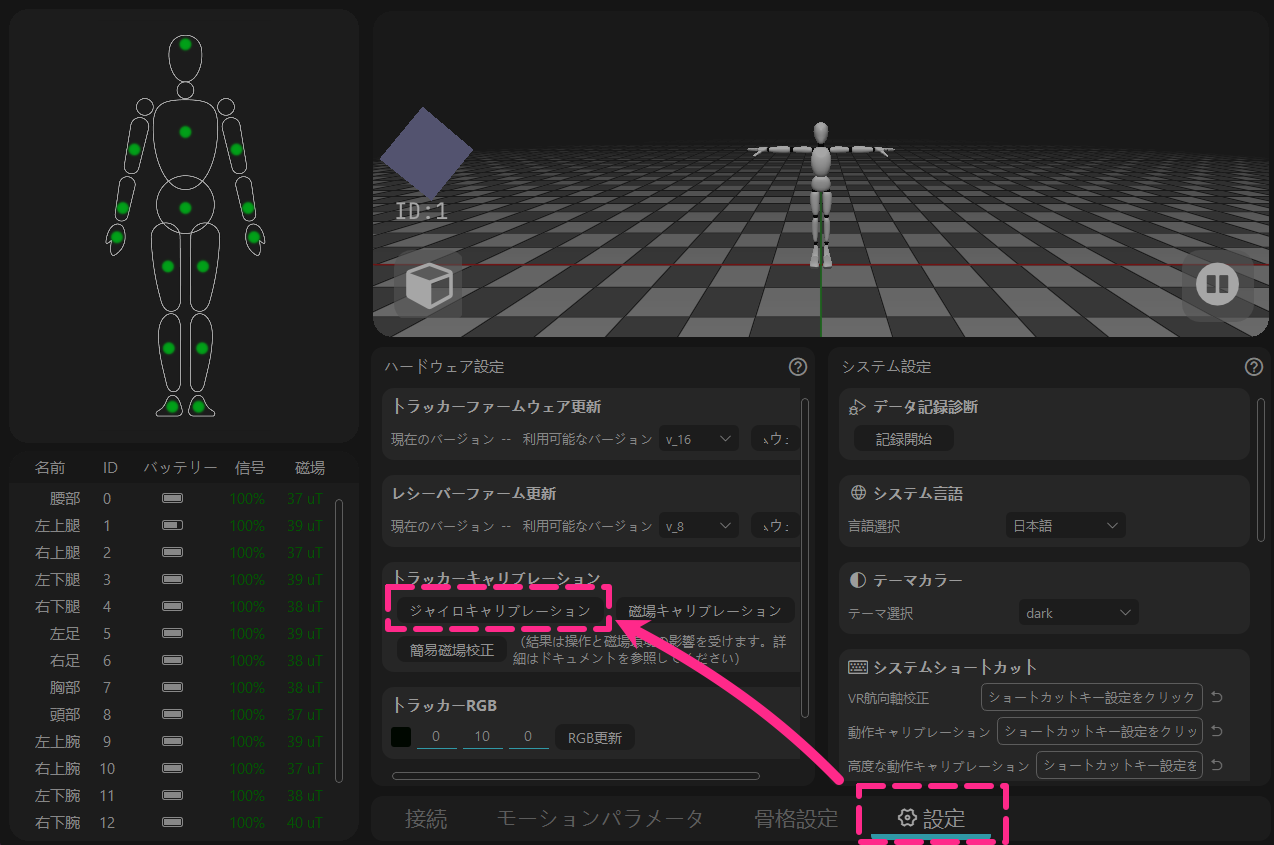
Task: Switch to the 接続 tab
Action: tap(426, 818)
